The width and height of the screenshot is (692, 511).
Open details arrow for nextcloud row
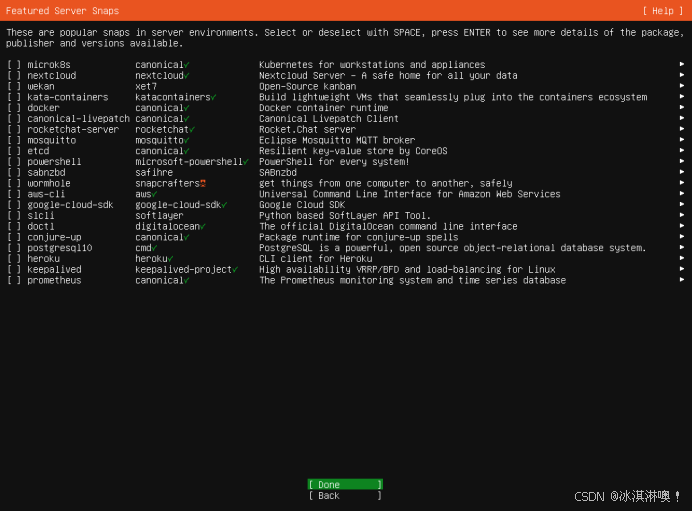click(x=682, y=75)
